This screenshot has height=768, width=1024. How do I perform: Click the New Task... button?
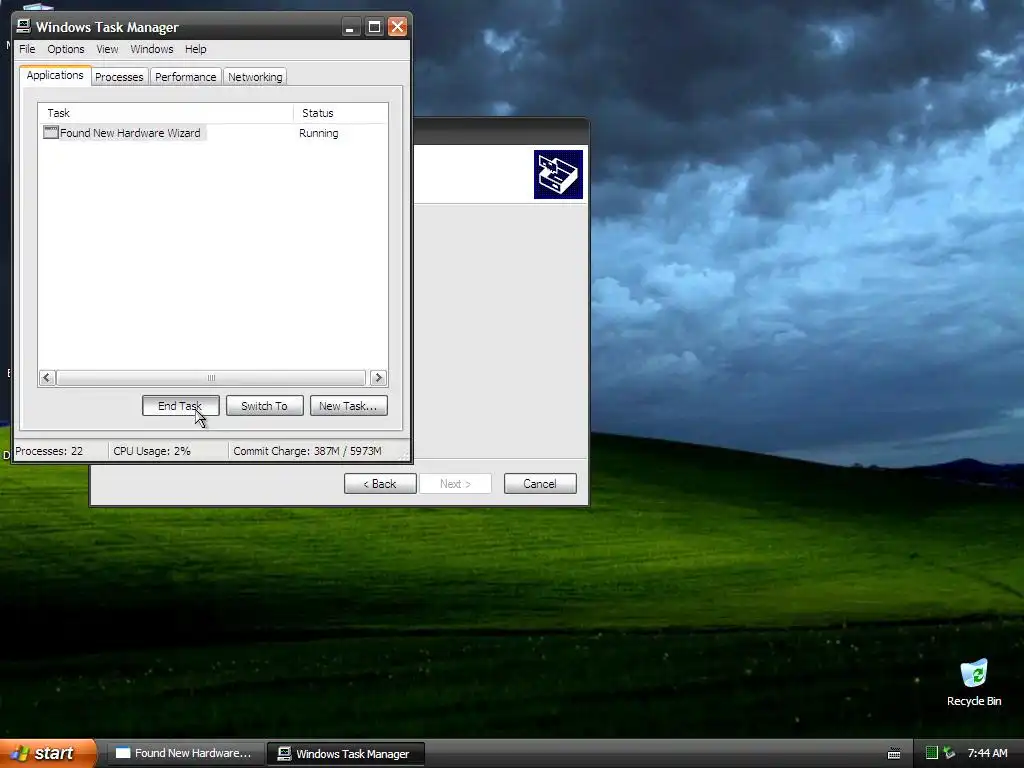(348, 406)
